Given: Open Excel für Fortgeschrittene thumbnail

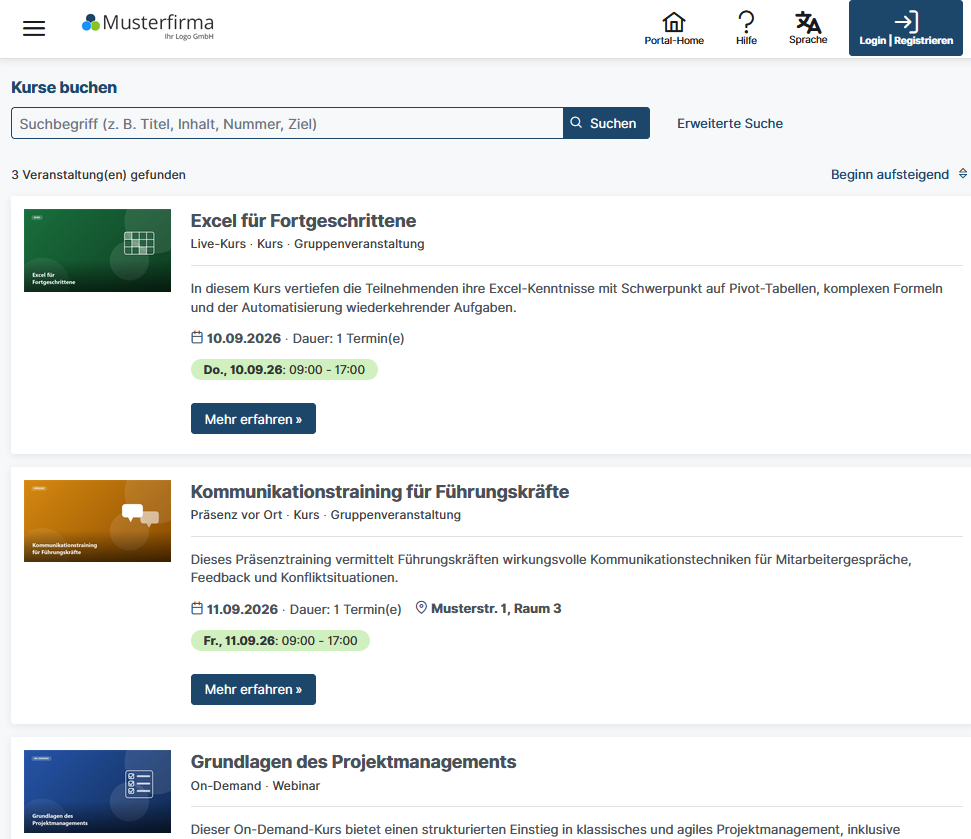Looking at the screenshot, I should [x=97, y=250].
